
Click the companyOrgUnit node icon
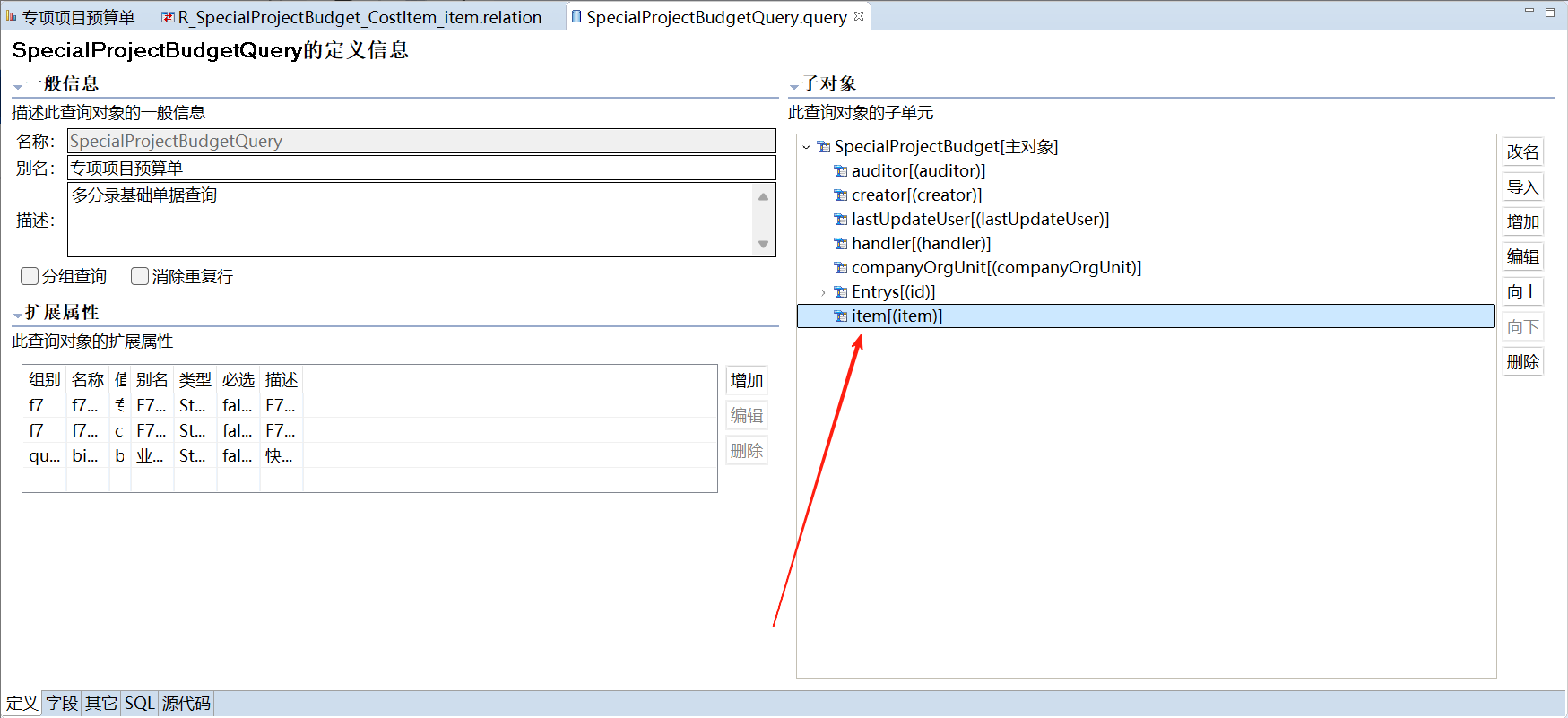tap(840, 268)
